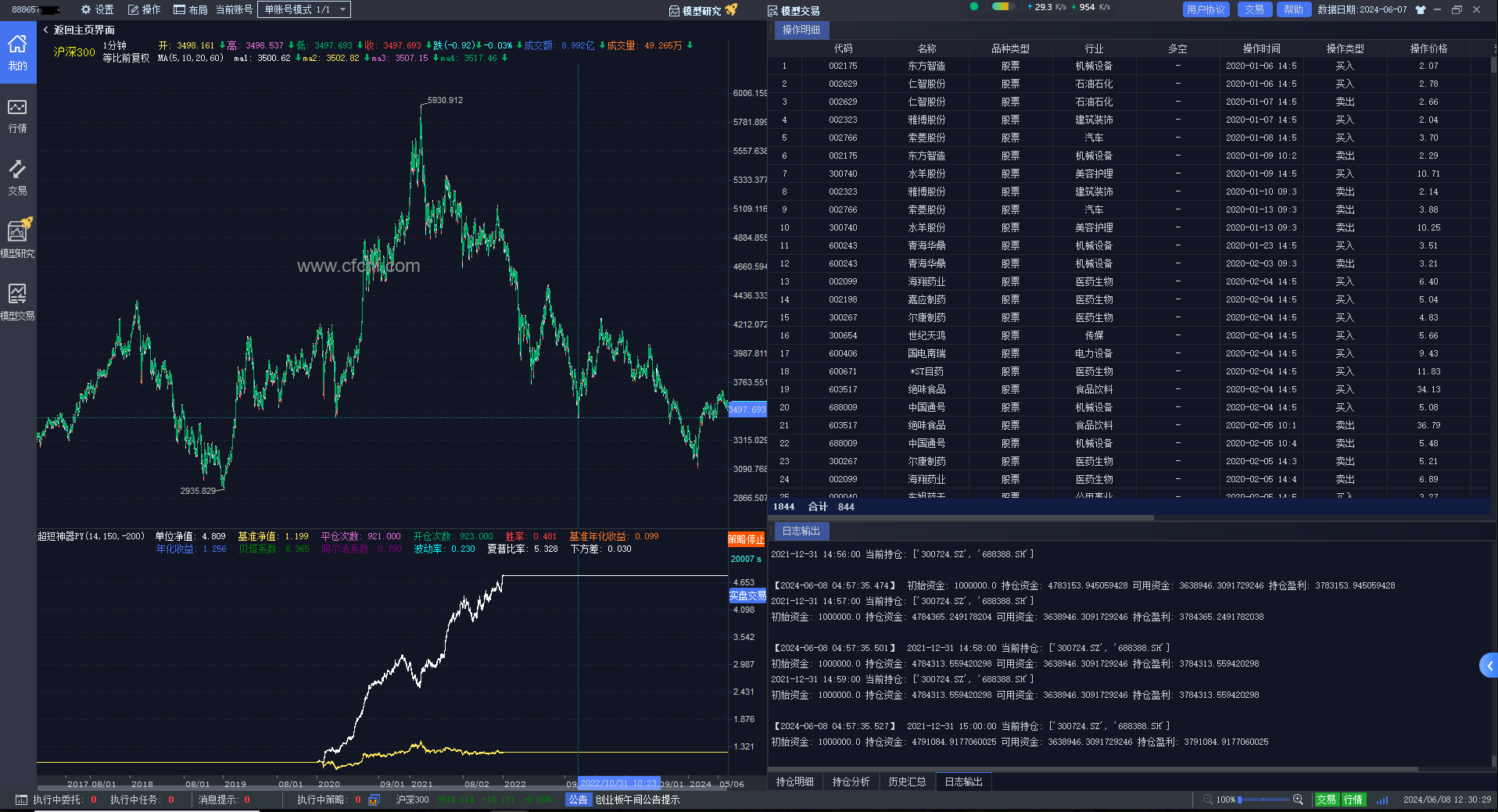The width and height of the screenshot is (1498, 812).
Task: Open the 行情 market sidebar icon
Action: 18,115
